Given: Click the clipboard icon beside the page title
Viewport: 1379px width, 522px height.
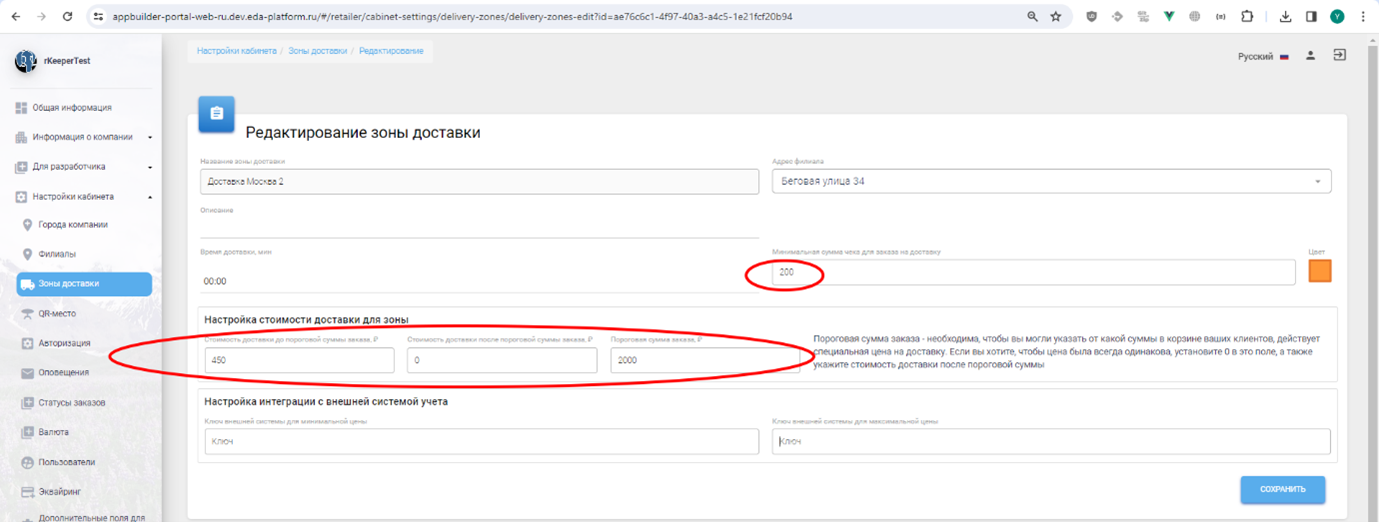Looking at the screenshot, I should click(216, 115).
